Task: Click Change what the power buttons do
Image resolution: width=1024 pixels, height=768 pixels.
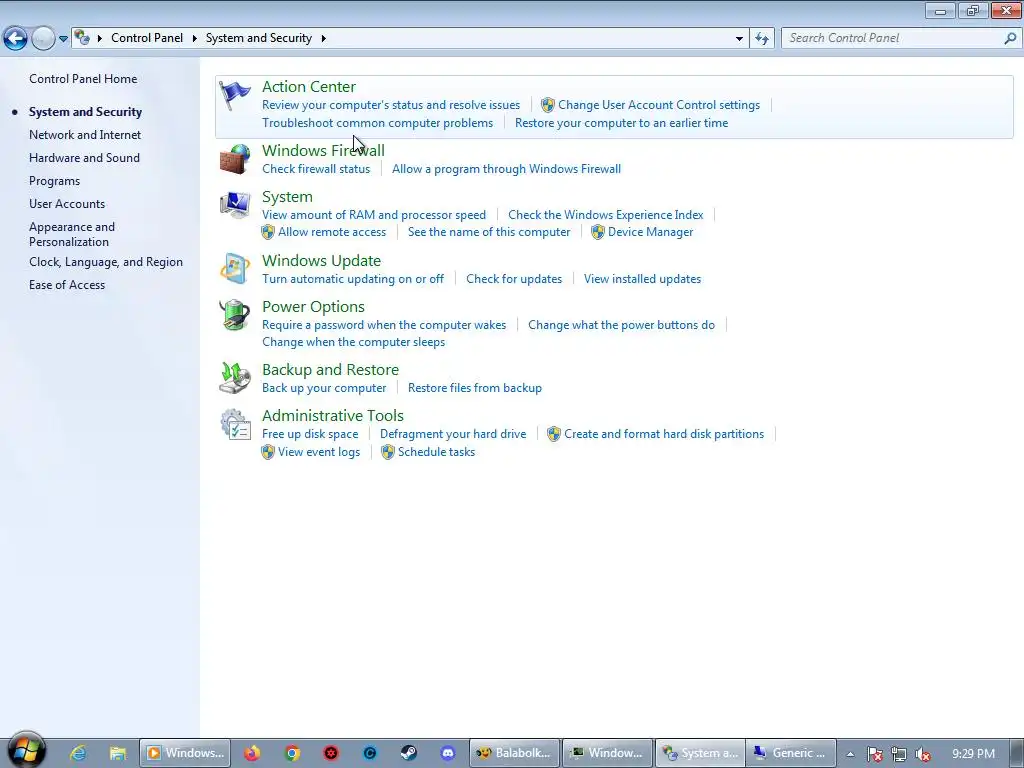Action: click(x=621, y=325)
